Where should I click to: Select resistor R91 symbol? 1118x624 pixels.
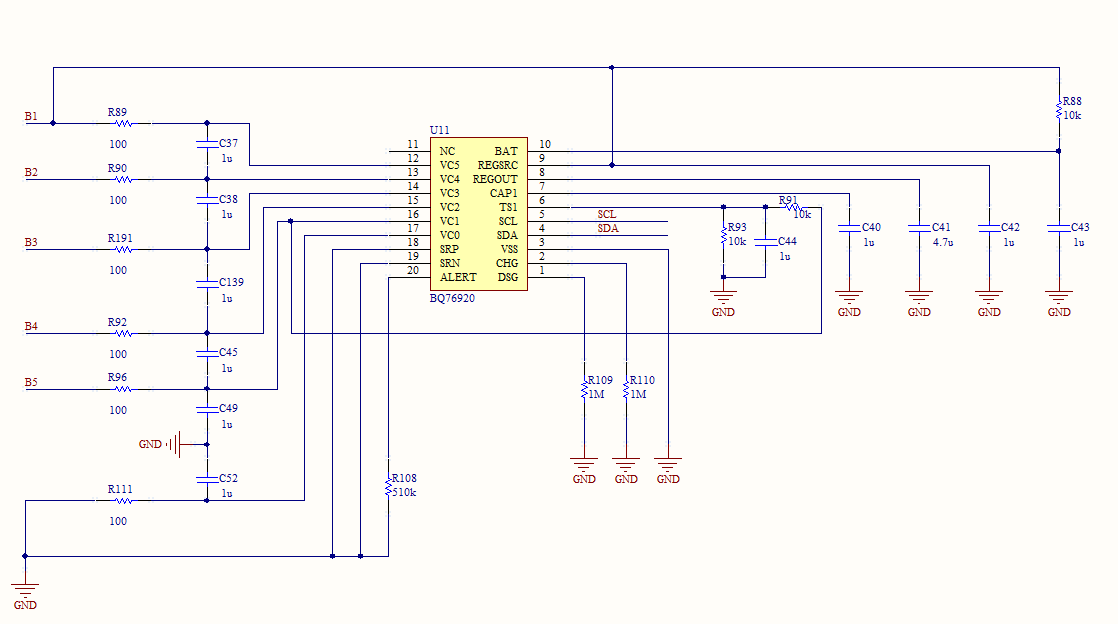pos(793,208)
